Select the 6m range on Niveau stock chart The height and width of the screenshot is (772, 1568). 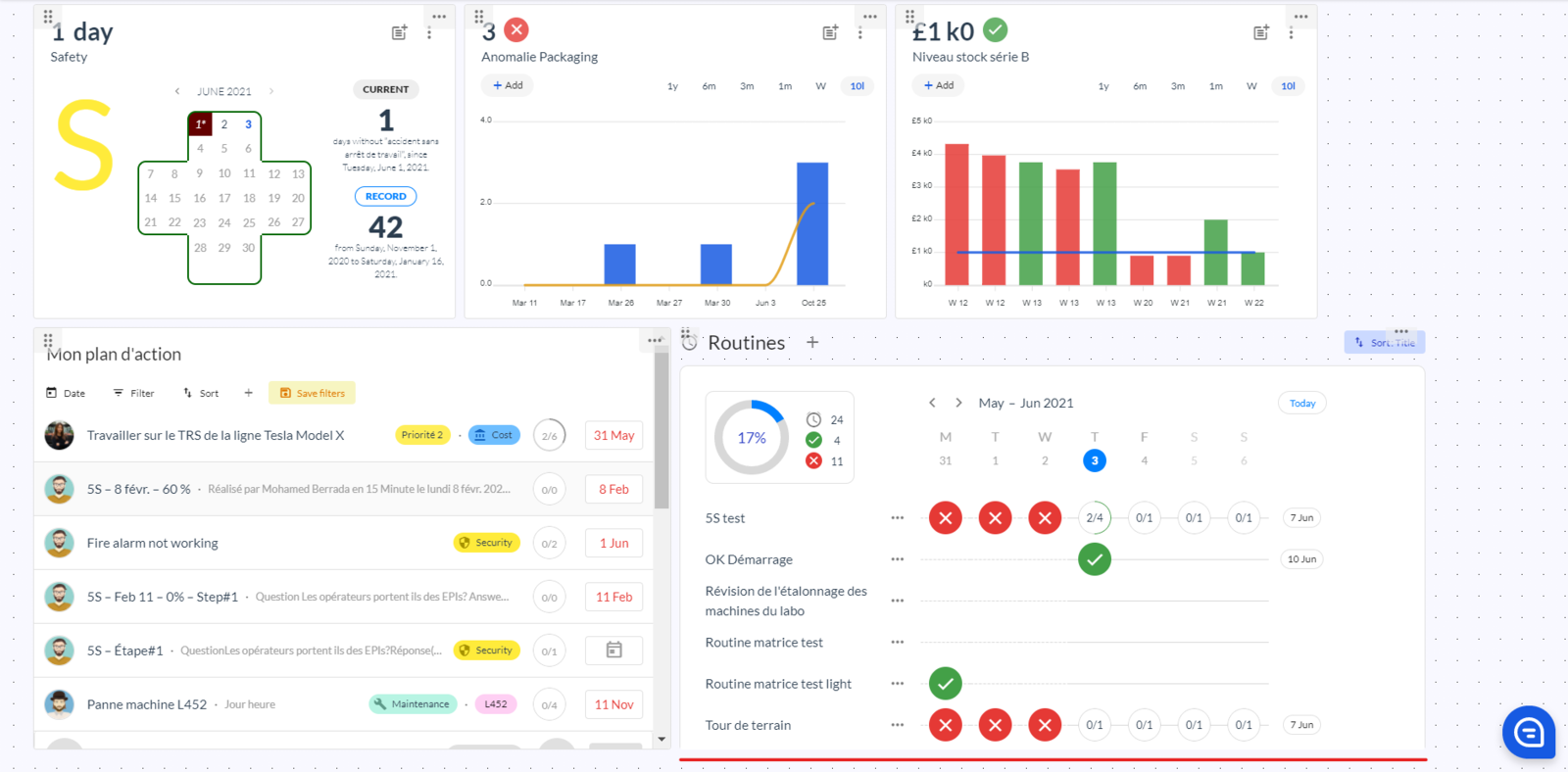point(1140,86)
